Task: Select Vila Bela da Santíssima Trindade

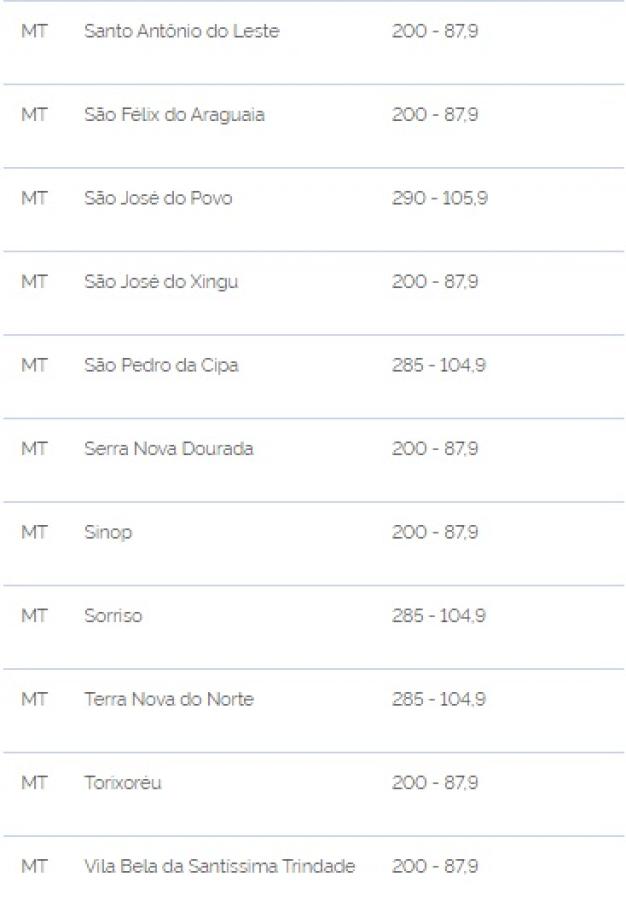Action: pyautogui.click(x=220, y=866)
